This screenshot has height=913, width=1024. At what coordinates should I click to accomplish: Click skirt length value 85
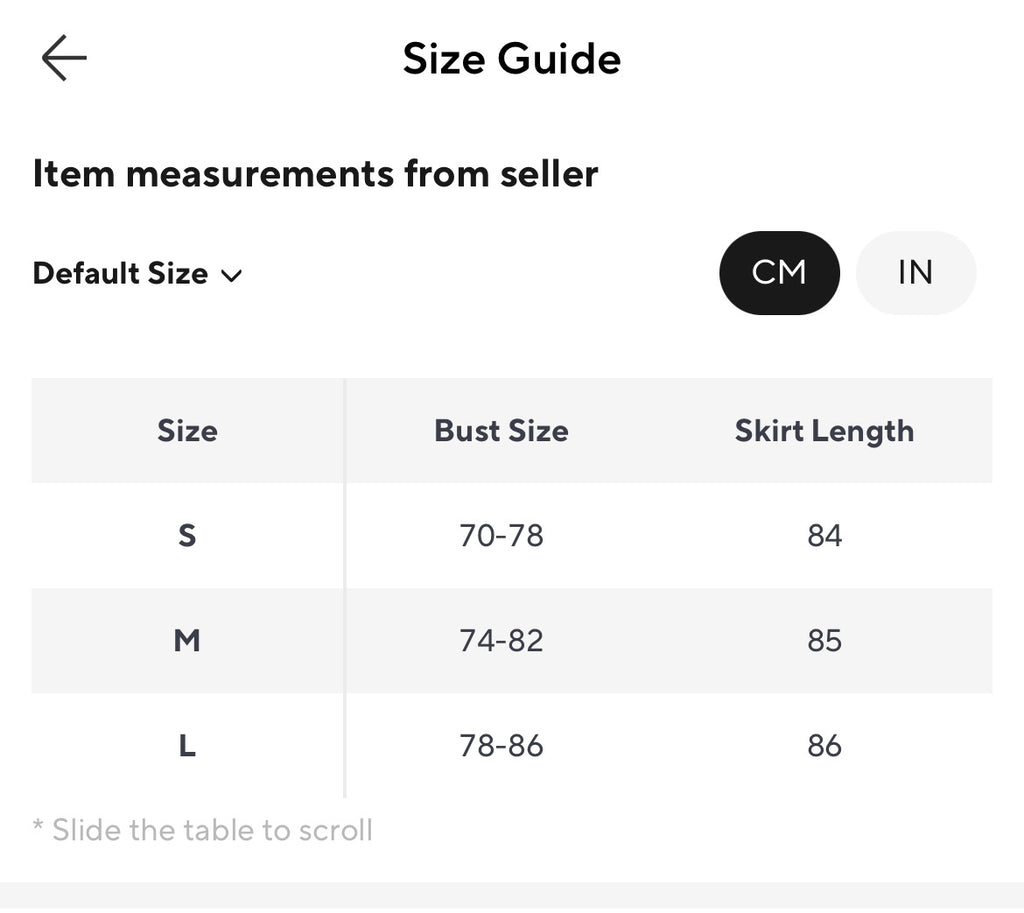(825, 641)
